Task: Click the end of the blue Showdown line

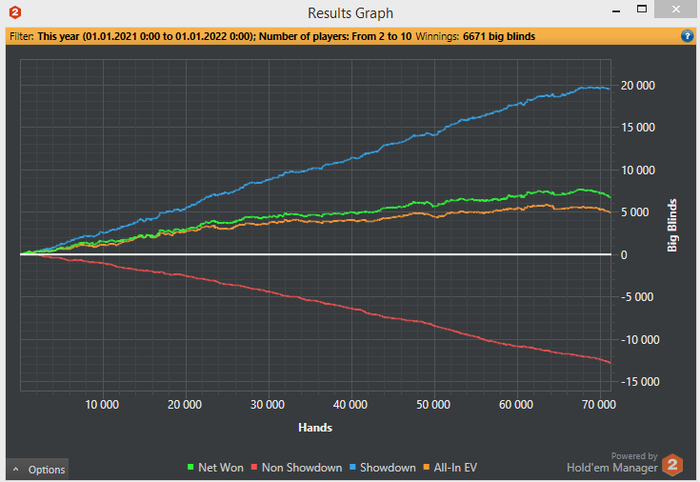Action: point(610,89)
